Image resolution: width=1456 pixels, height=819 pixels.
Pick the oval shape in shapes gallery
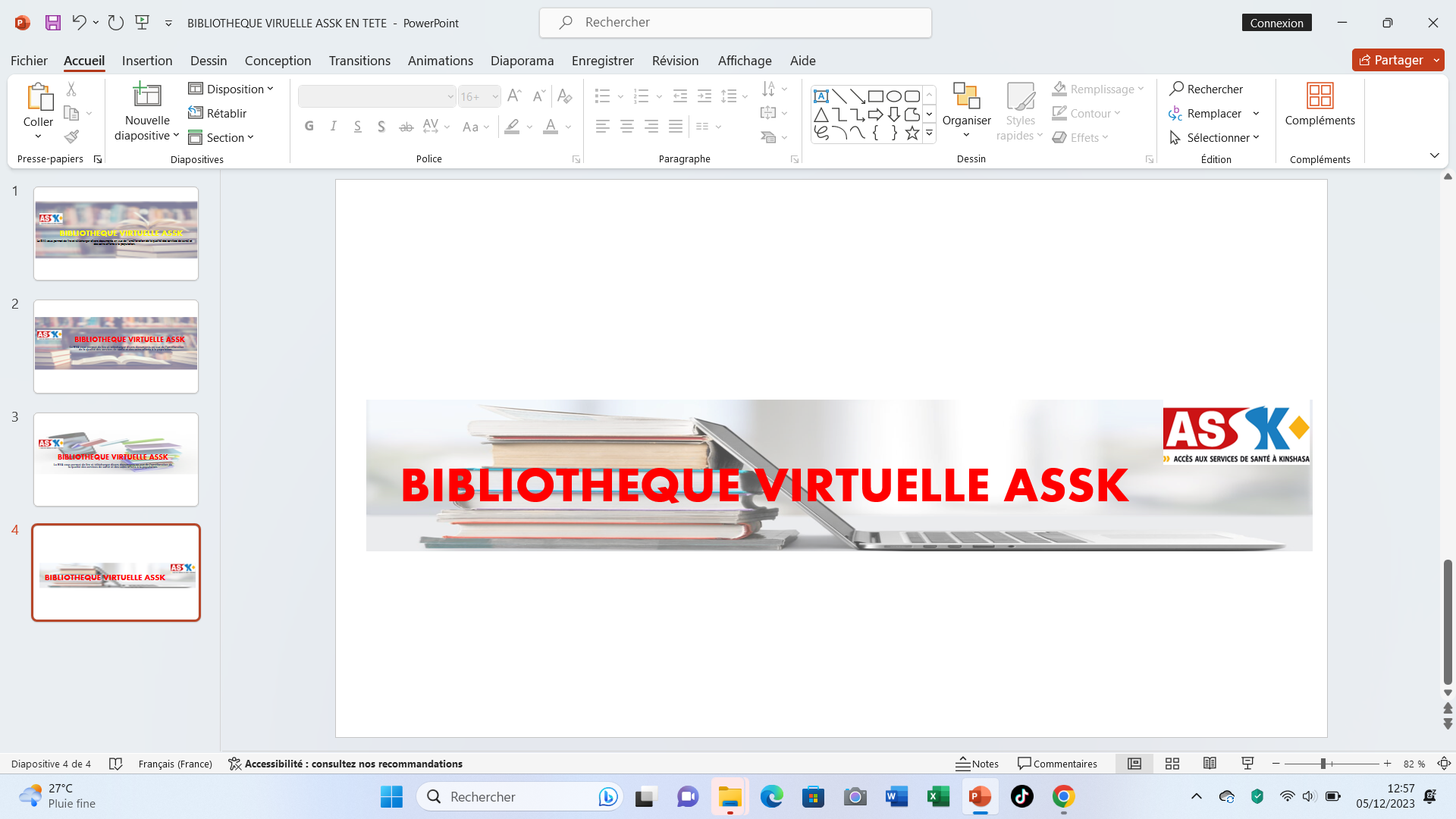(894, 96)
